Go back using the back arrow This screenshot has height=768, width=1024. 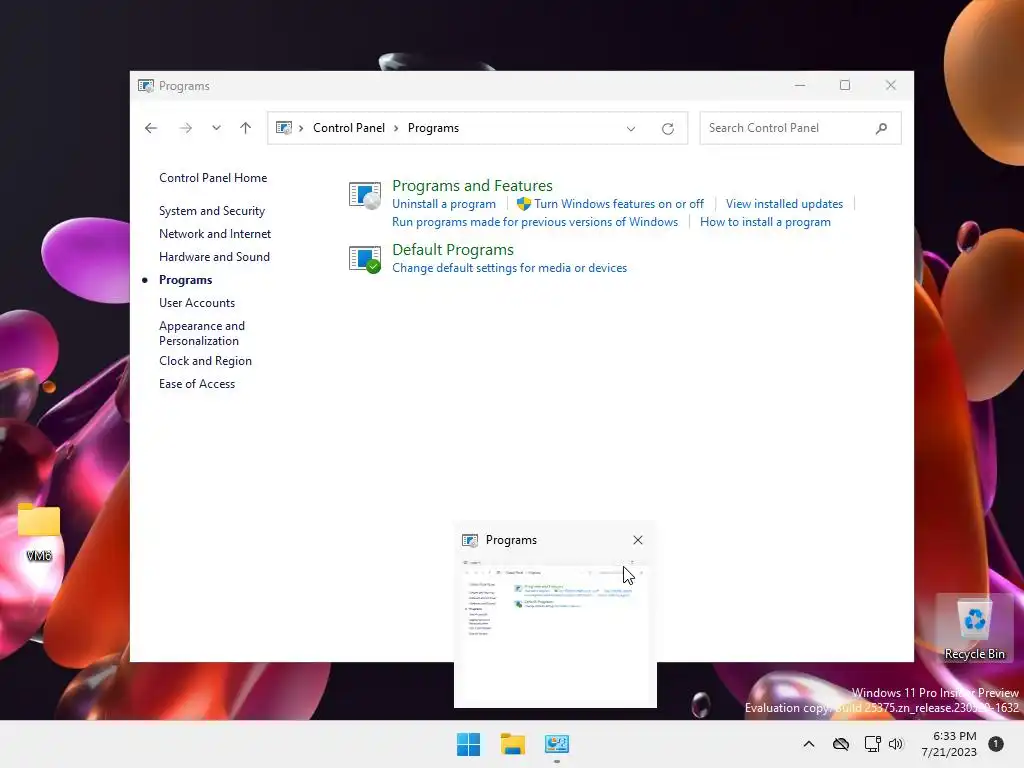[x=151, y=128]
